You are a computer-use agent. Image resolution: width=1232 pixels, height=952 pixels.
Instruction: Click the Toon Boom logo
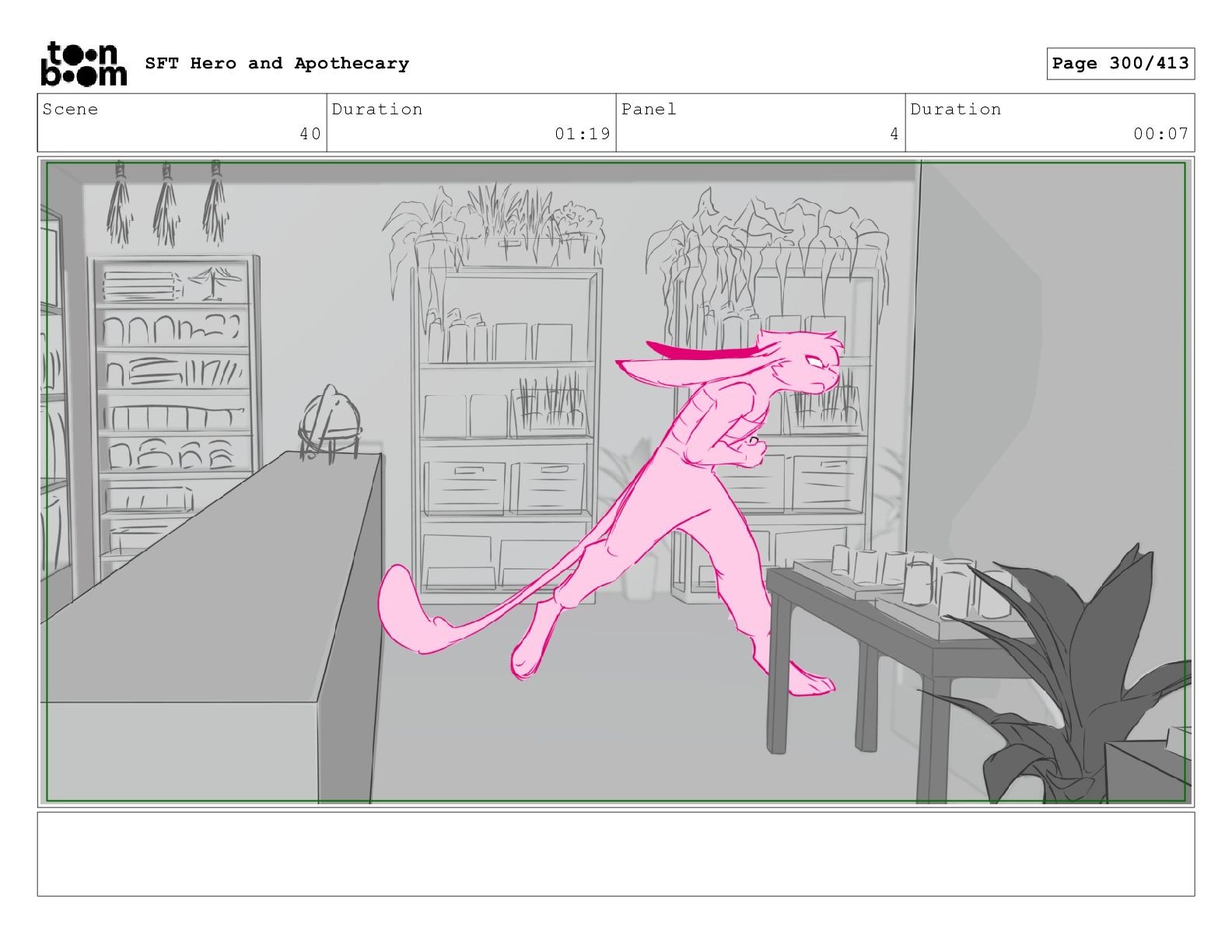click(82, 64)
